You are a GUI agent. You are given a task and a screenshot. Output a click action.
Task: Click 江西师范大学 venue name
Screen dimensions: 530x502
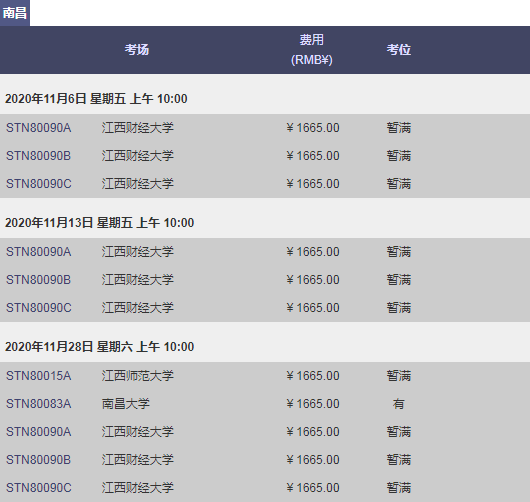click(x=138, y=376)
